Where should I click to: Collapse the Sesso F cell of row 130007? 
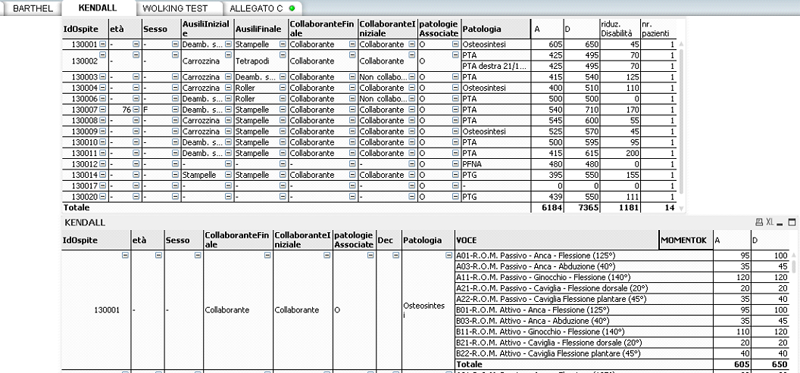[x=176, y=110]
